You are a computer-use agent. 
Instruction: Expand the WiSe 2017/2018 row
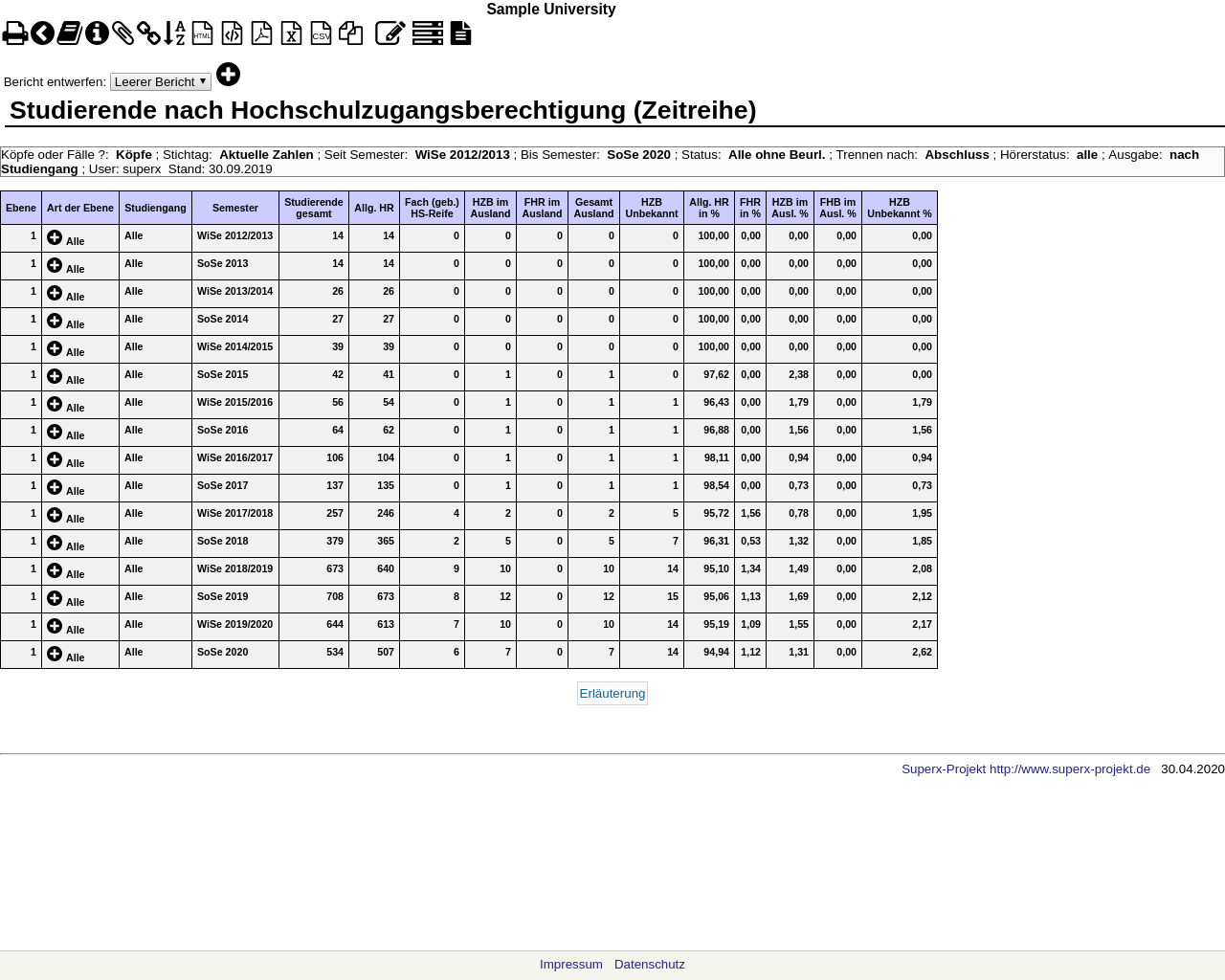pos(55,515)
